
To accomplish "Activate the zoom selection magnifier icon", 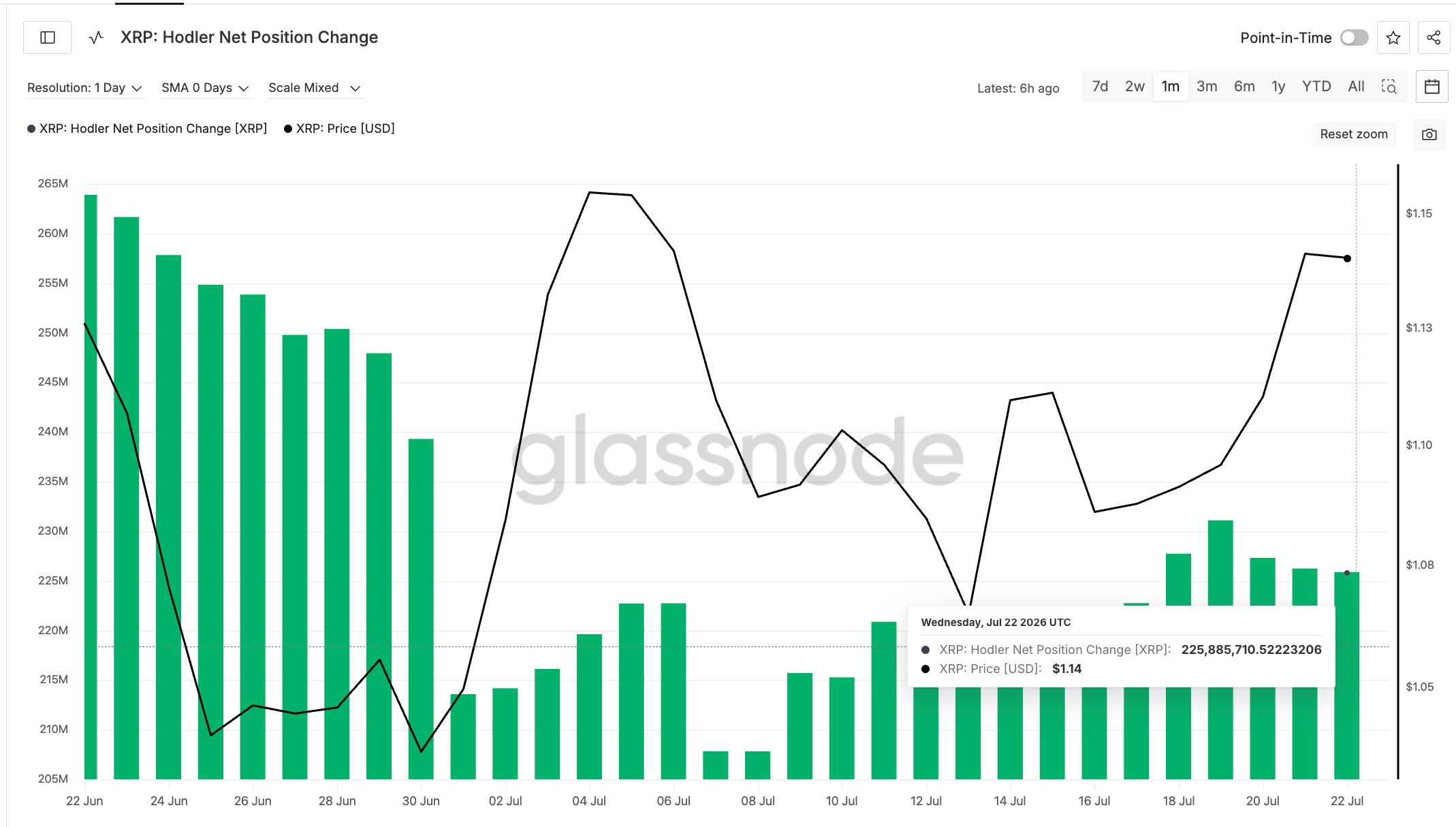I will tap(1389, 87).
